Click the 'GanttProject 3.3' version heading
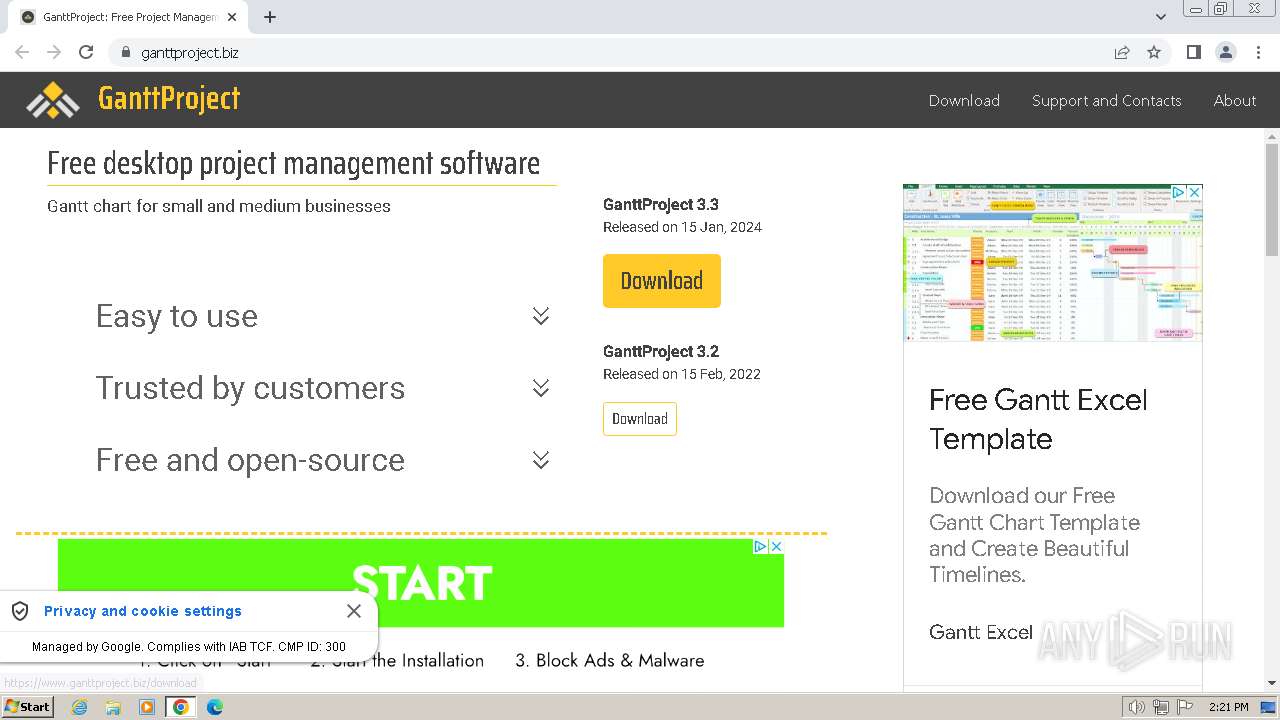The height and width of the screenshot is (720, 1280). 661,204
